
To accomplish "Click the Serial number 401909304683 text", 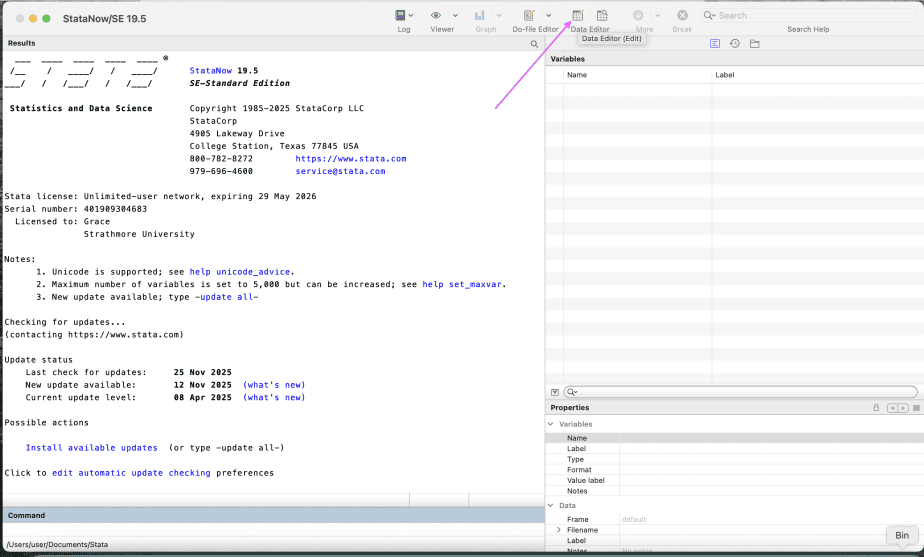I will pos(75,209).
